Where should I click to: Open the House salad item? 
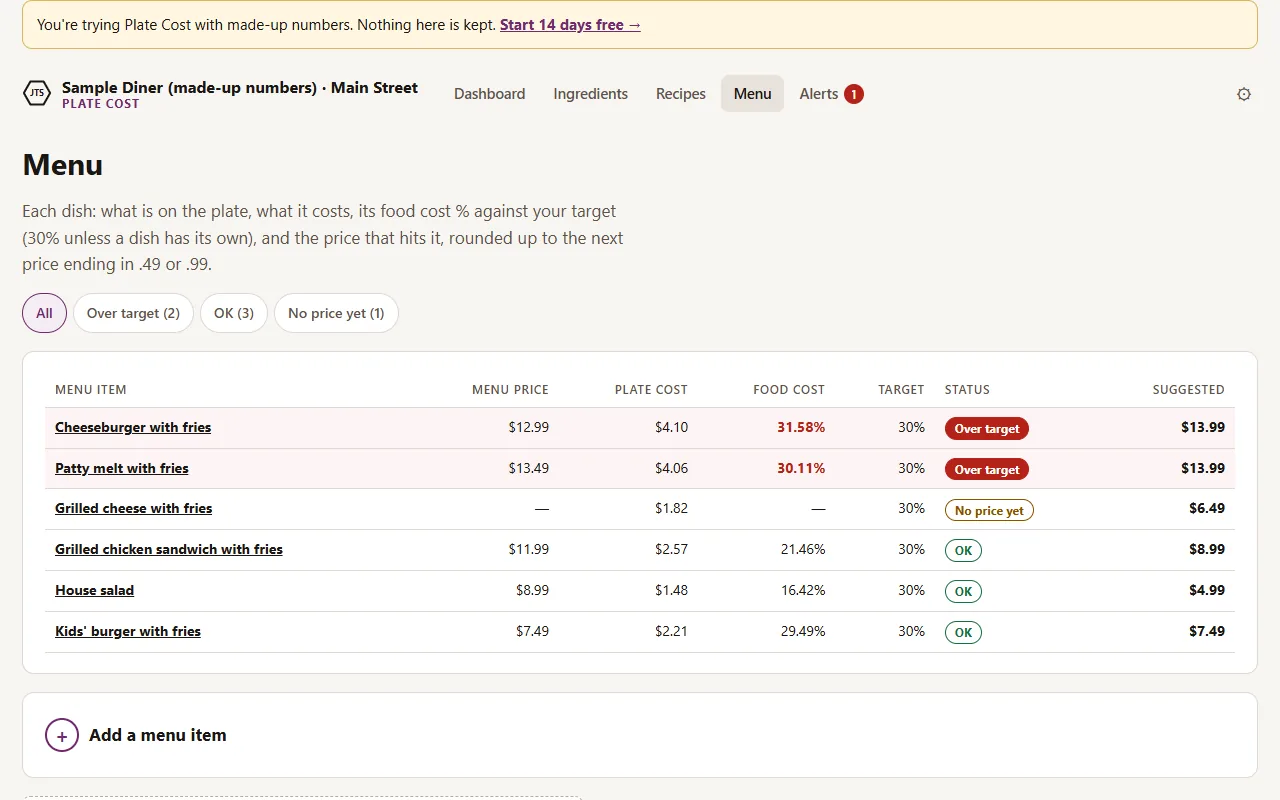tap(94, 590)
